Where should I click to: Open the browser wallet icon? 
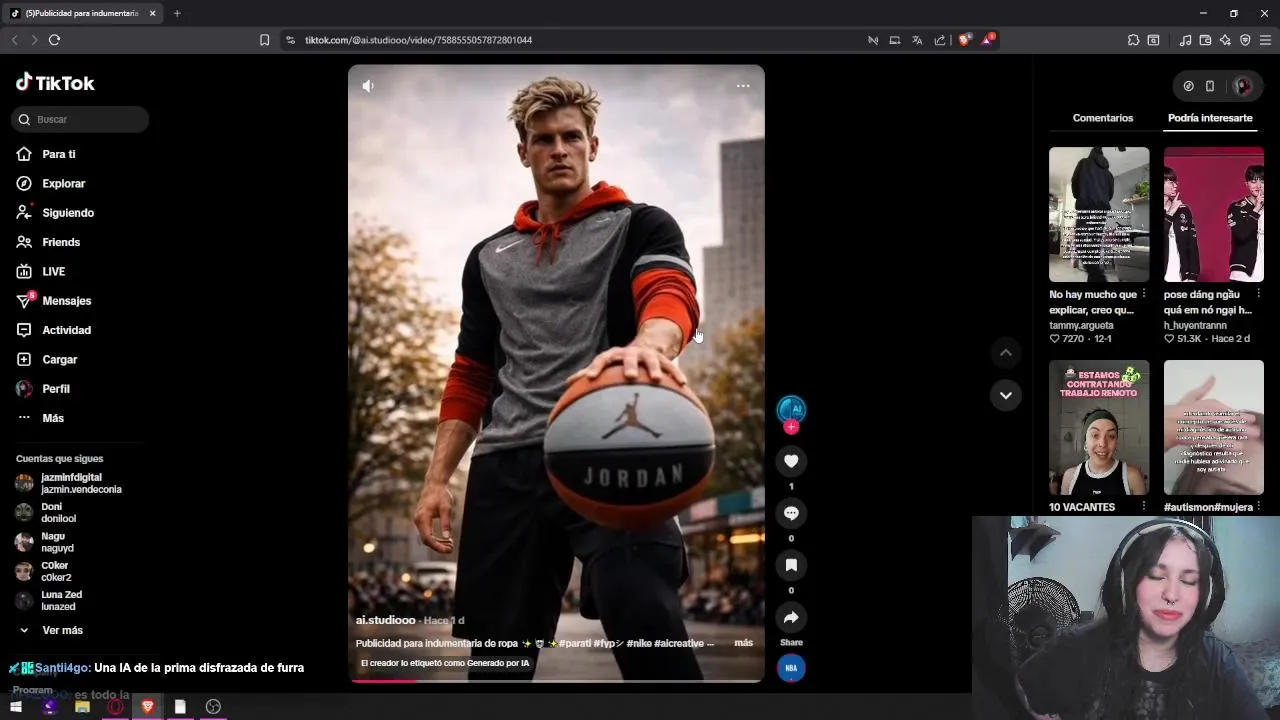1205,40
